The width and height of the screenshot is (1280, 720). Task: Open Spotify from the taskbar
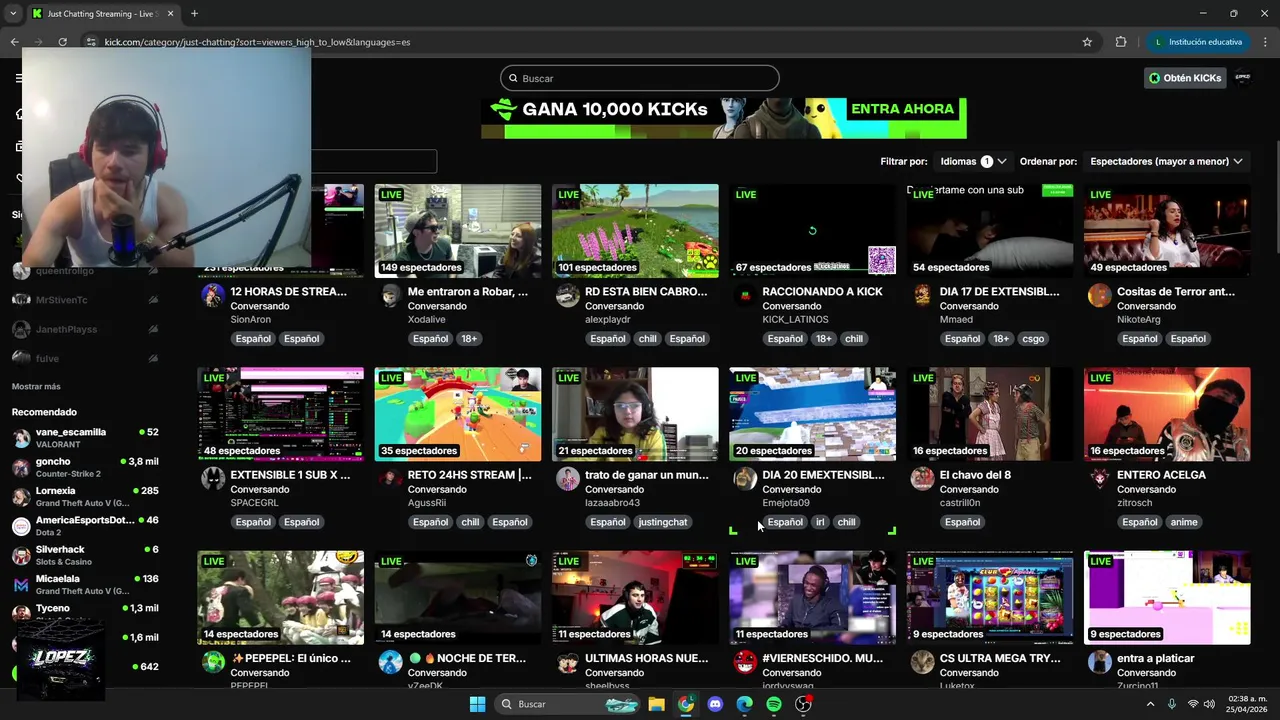coord(774,704)
